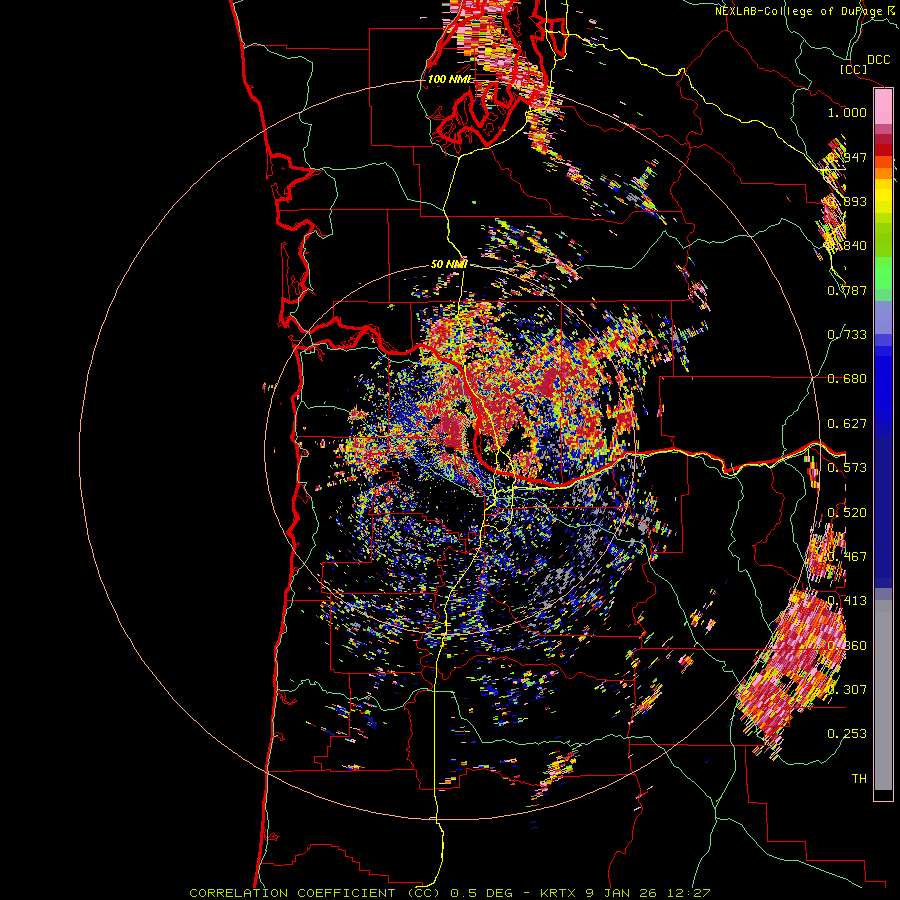Click the 0.520 legend value
The width and height of the screenshot is (900, 900).
pyautogui.click(x=847, y=513)
